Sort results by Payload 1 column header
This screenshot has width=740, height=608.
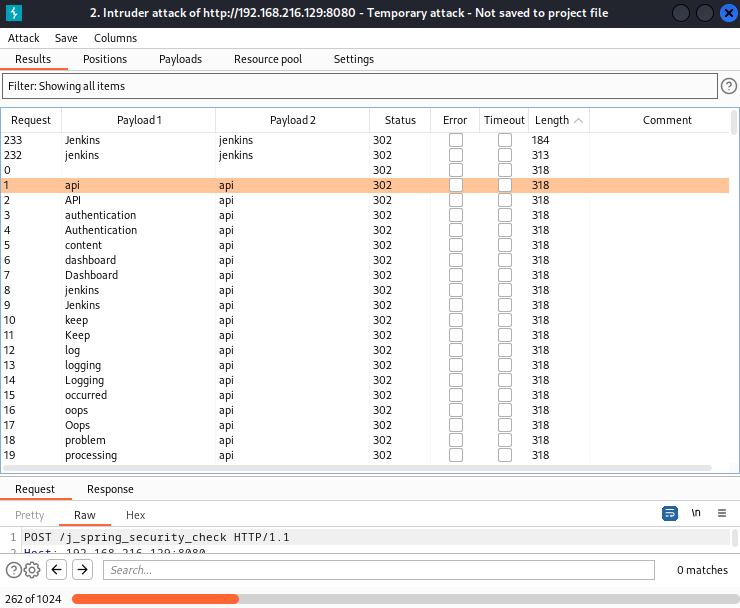point(139,120)
